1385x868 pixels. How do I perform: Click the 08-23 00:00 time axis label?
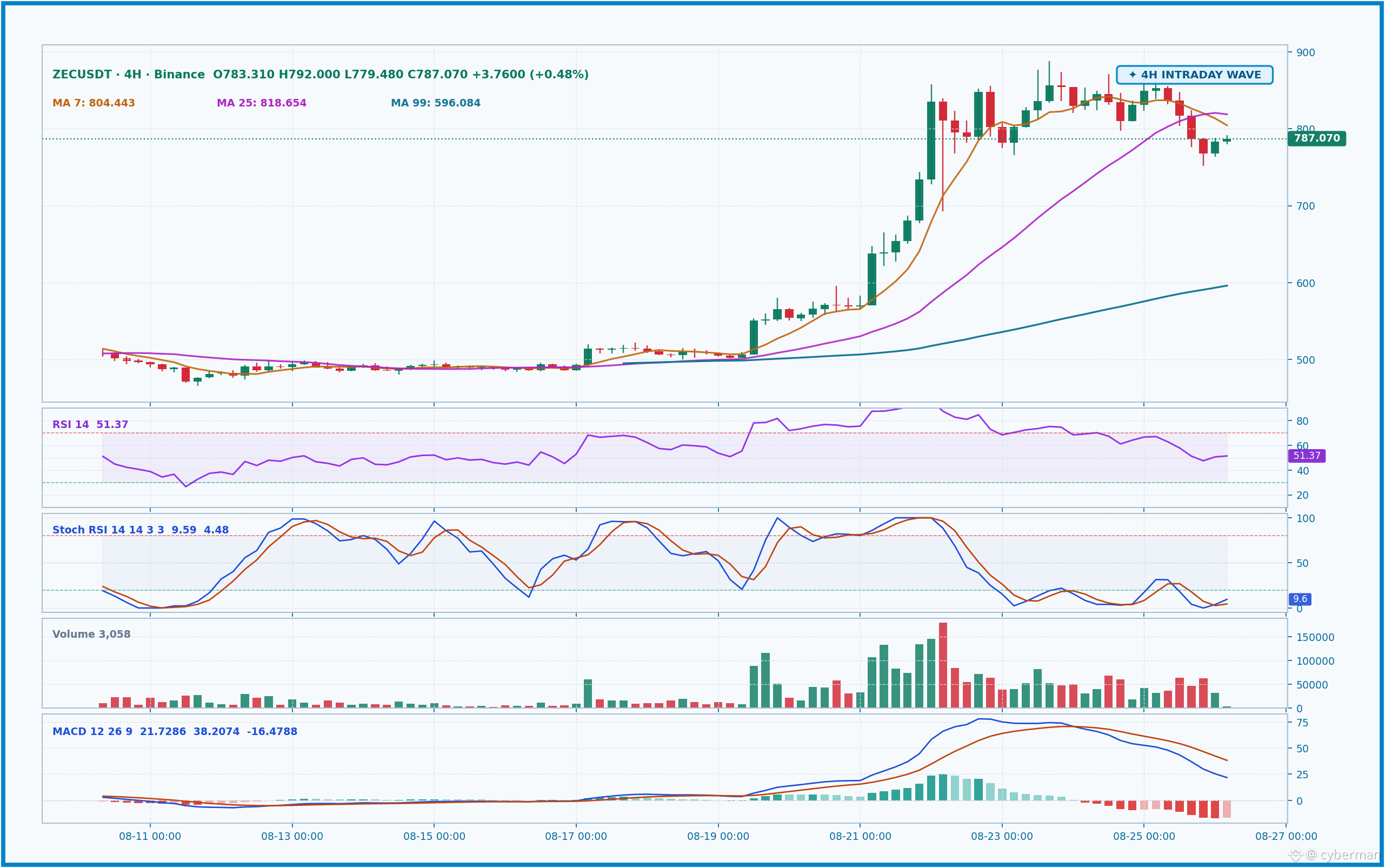pos(1002,837)
